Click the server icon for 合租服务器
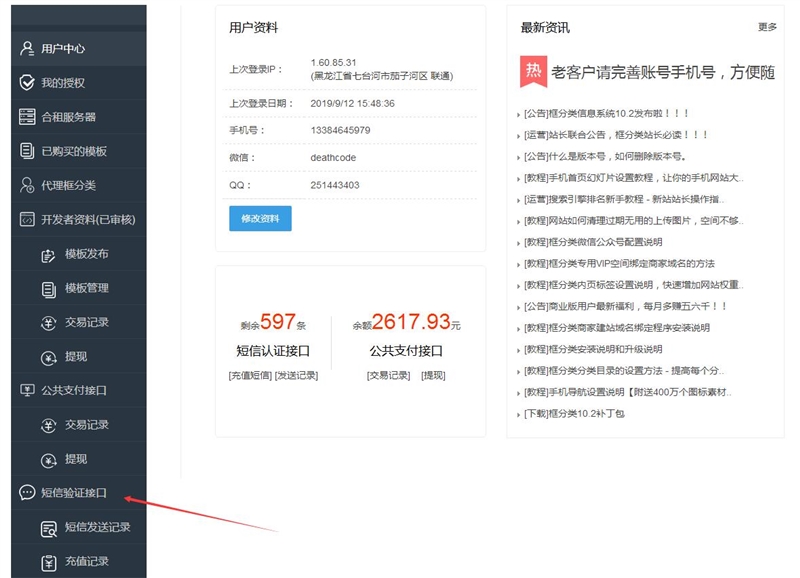This screenshot has height=578, width=800. point(27,117)
